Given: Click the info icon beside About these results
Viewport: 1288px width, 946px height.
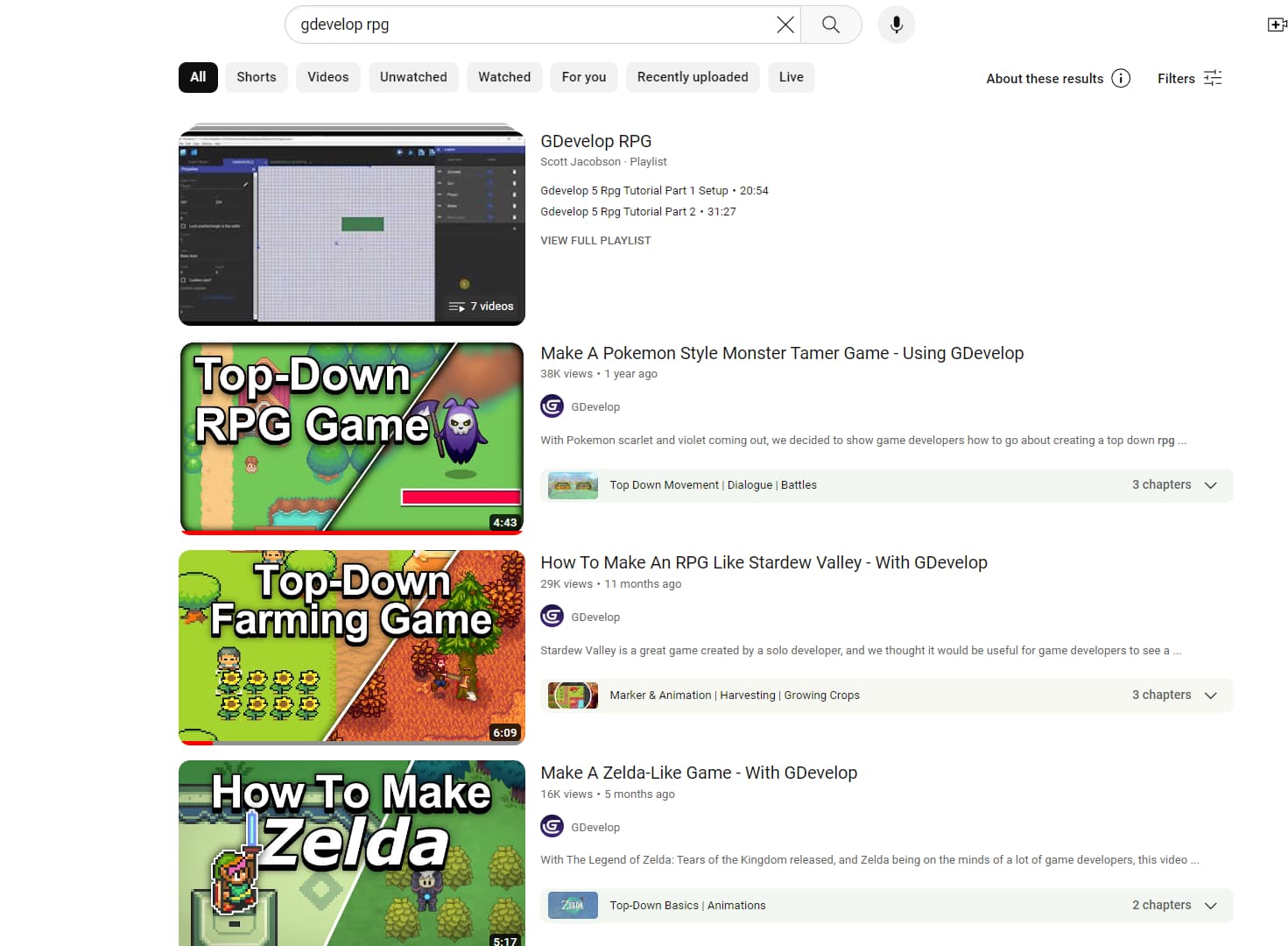Looking at the screenshot, I should [x=1121, y=78].
